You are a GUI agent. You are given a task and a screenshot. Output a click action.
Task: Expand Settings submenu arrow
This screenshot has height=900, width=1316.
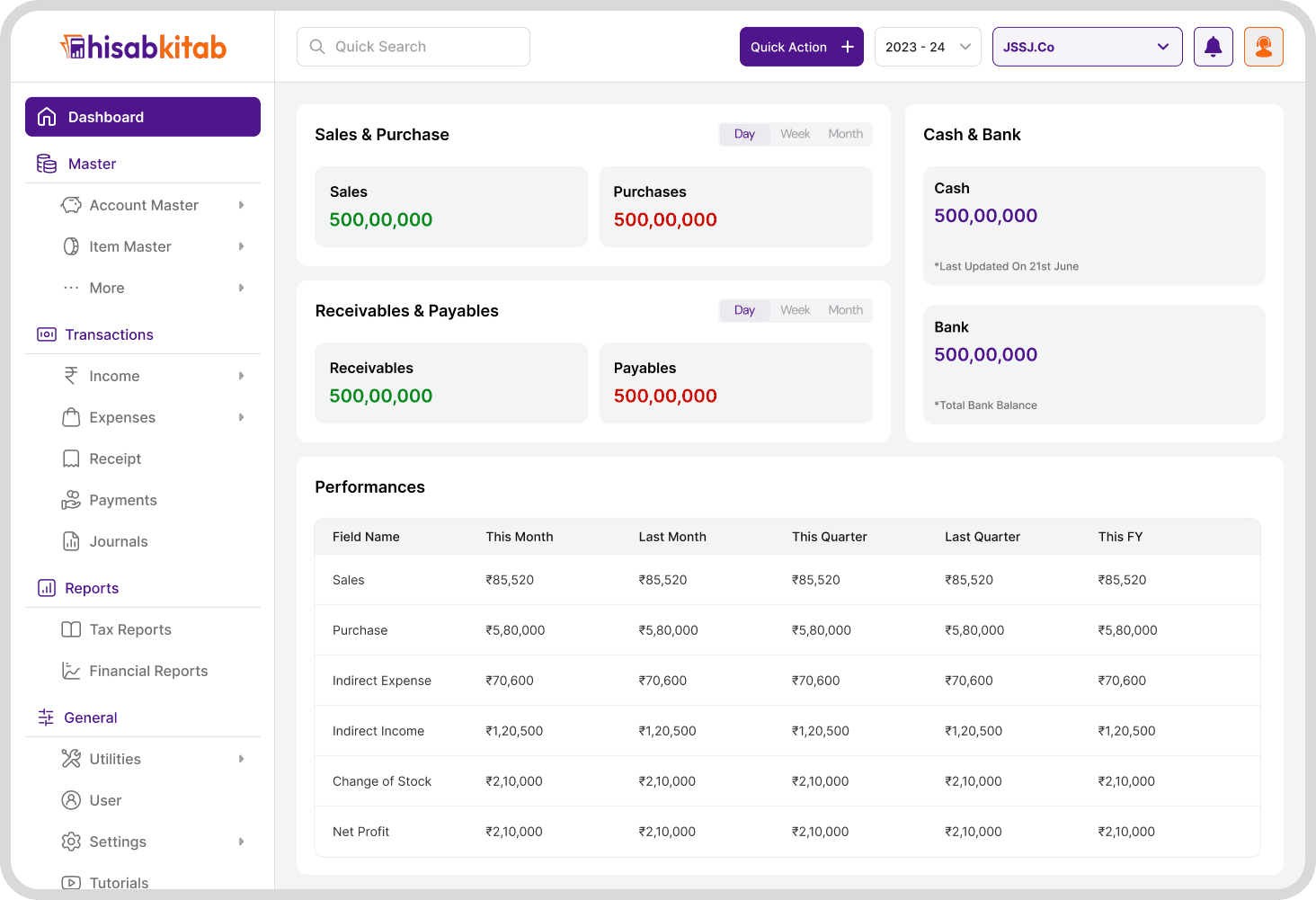pos(241,842)
